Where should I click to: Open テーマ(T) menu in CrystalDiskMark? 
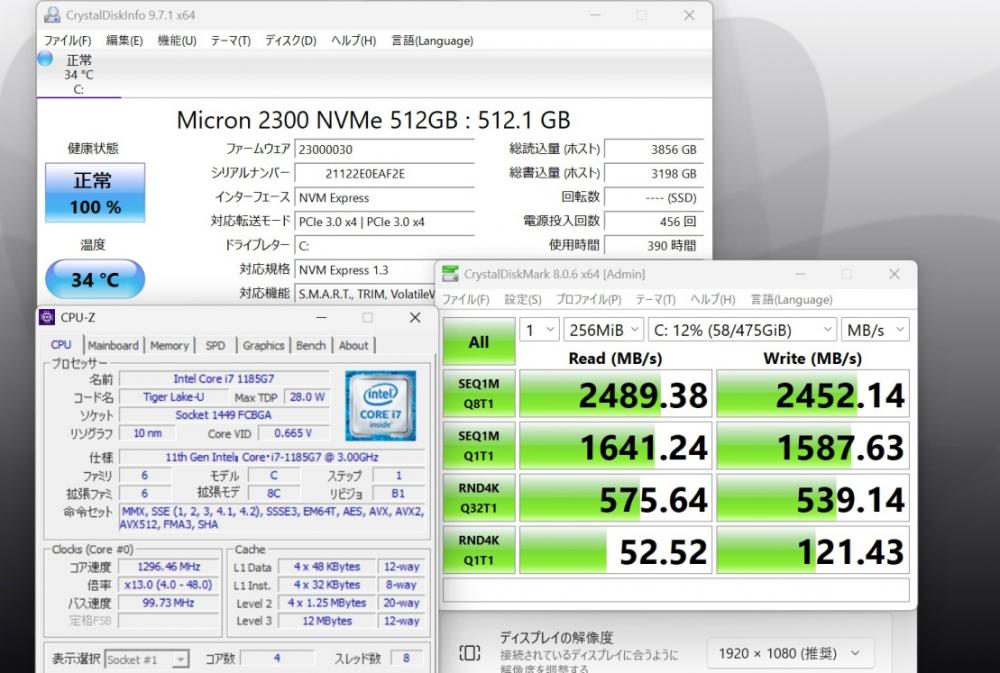(x=655, y=299)
